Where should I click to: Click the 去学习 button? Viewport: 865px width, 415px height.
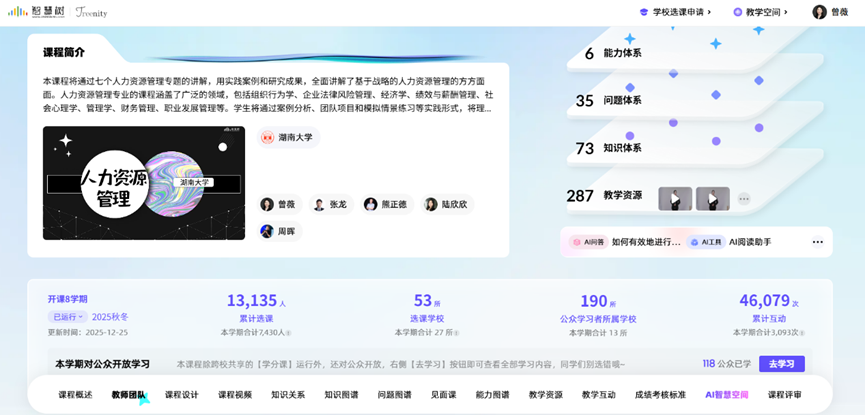click(781, 364)
